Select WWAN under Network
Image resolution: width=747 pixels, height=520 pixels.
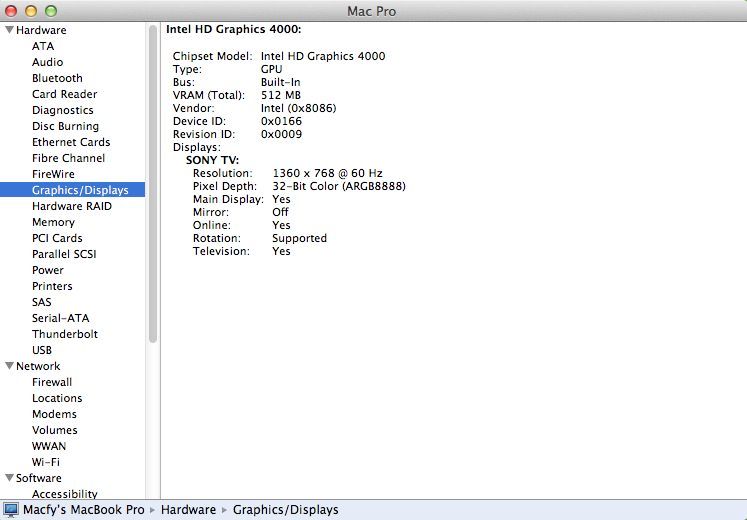coord(49,446)
